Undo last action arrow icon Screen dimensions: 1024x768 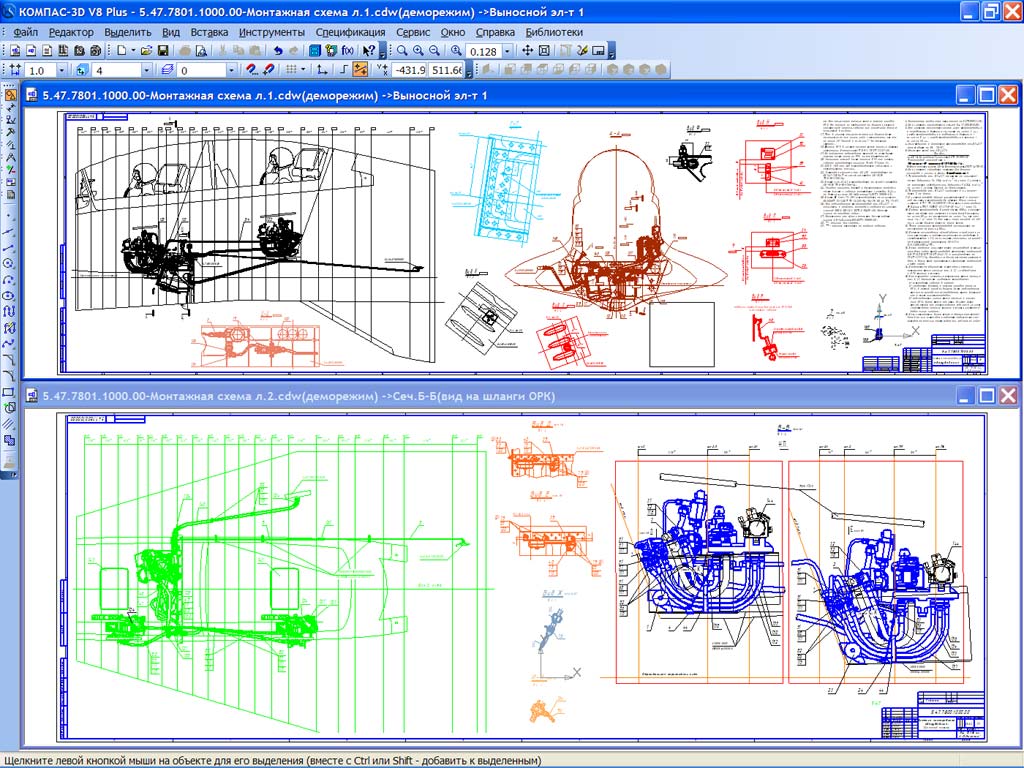pyautogui.click(x=278, y=50)
